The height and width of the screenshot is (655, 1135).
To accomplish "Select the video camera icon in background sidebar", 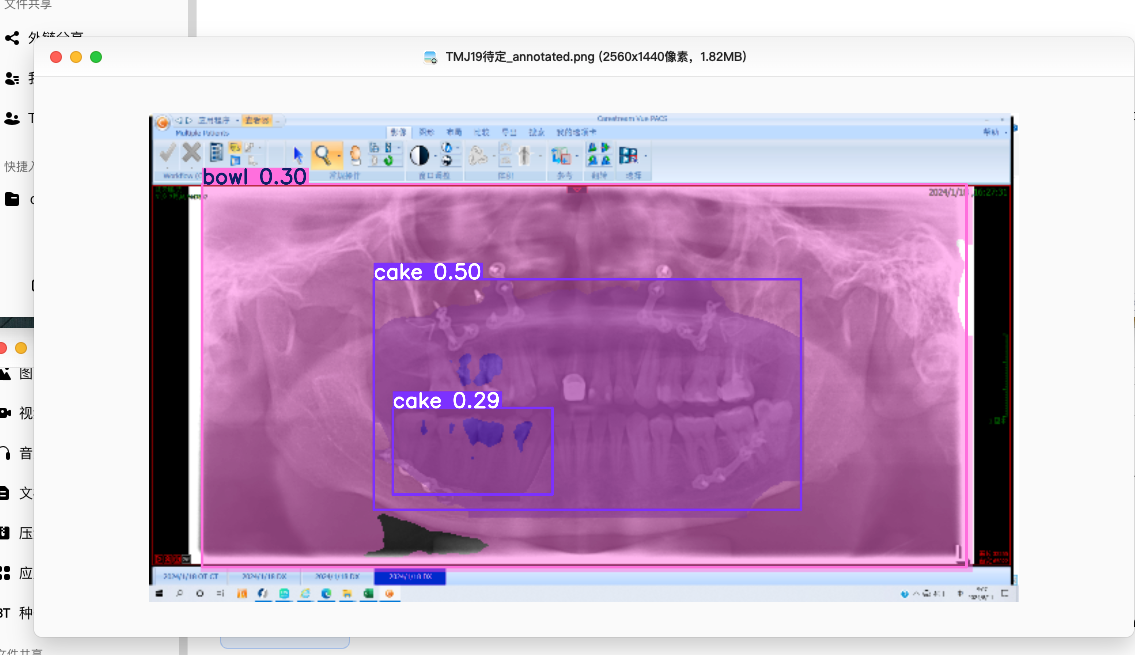I will [x=6, y=413].
